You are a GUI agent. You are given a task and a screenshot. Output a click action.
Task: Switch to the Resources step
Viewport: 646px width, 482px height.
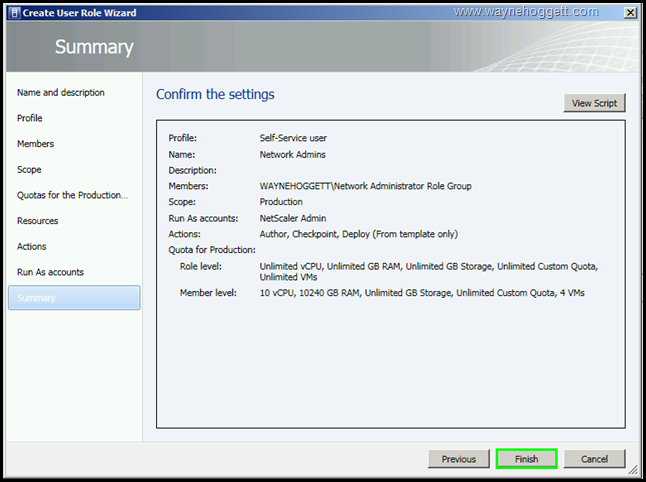coord(37,221)
